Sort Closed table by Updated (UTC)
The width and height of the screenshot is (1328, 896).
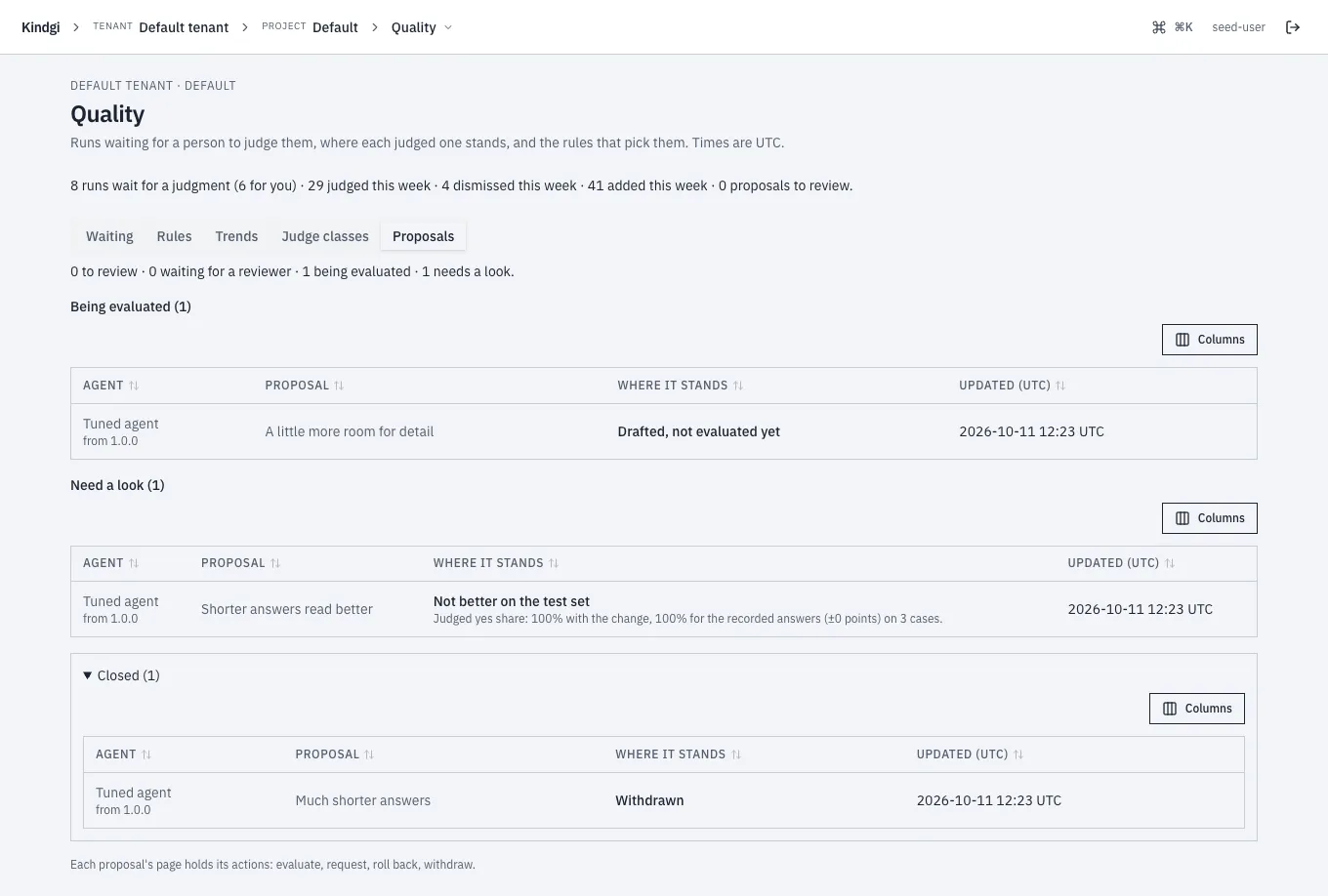[970, 754]
